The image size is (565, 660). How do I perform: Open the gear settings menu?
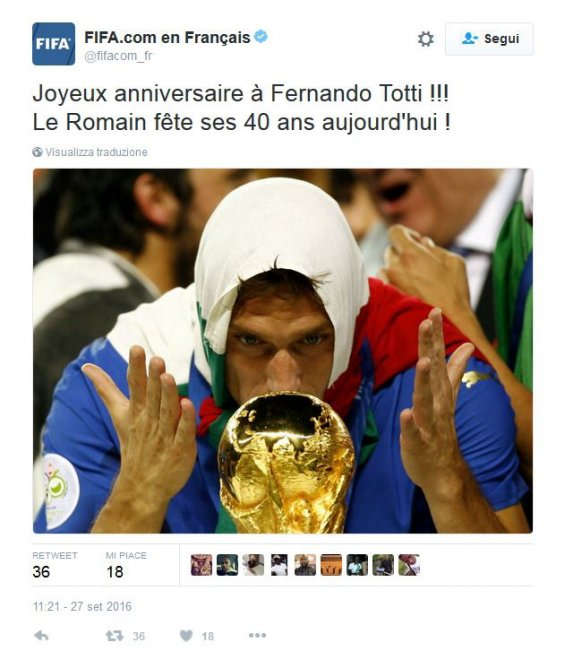(425, 39)
